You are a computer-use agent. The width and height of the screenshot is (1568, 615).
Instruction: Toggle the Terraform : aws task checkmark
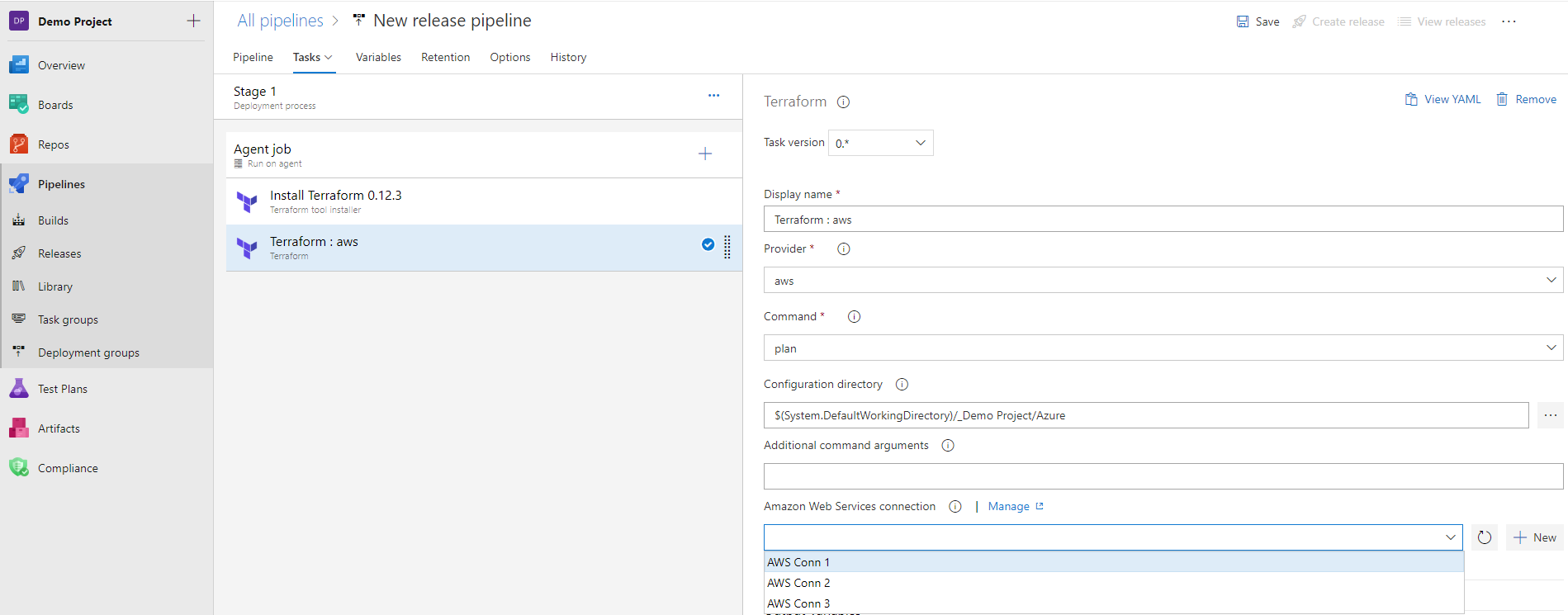coord(708,244)
